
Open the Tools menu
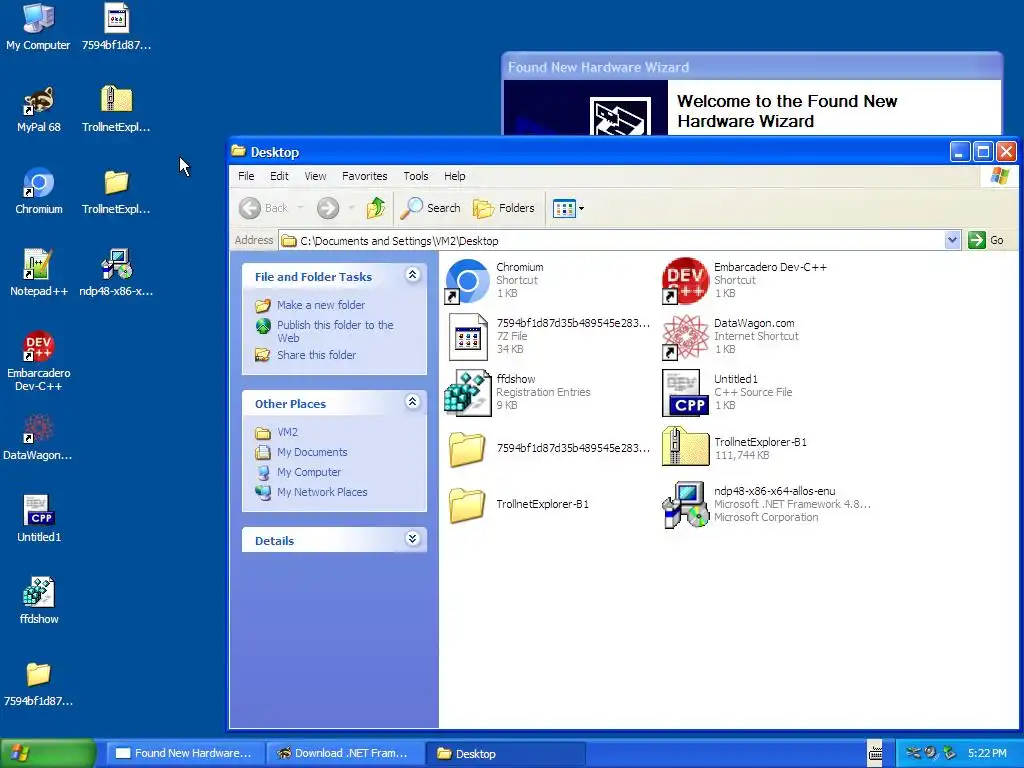click(416, 176)
